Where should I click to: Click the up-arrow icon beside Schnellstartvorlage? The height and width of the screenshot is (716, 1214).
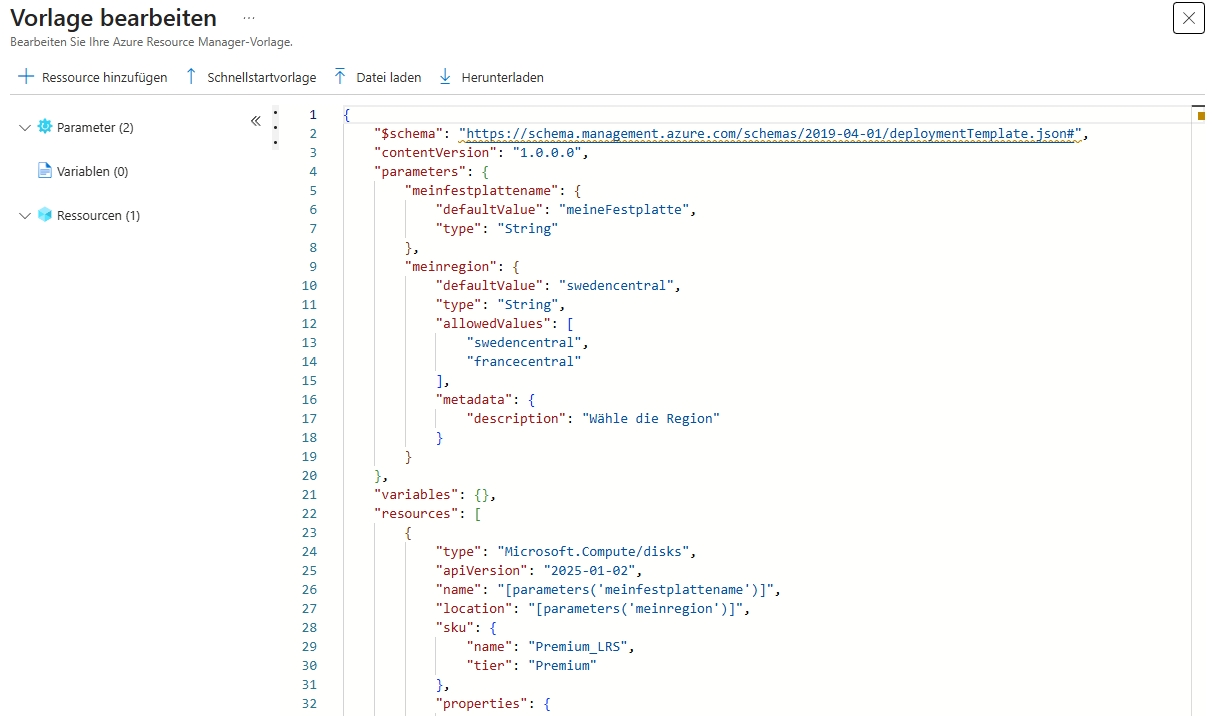(x=191, y=77)
